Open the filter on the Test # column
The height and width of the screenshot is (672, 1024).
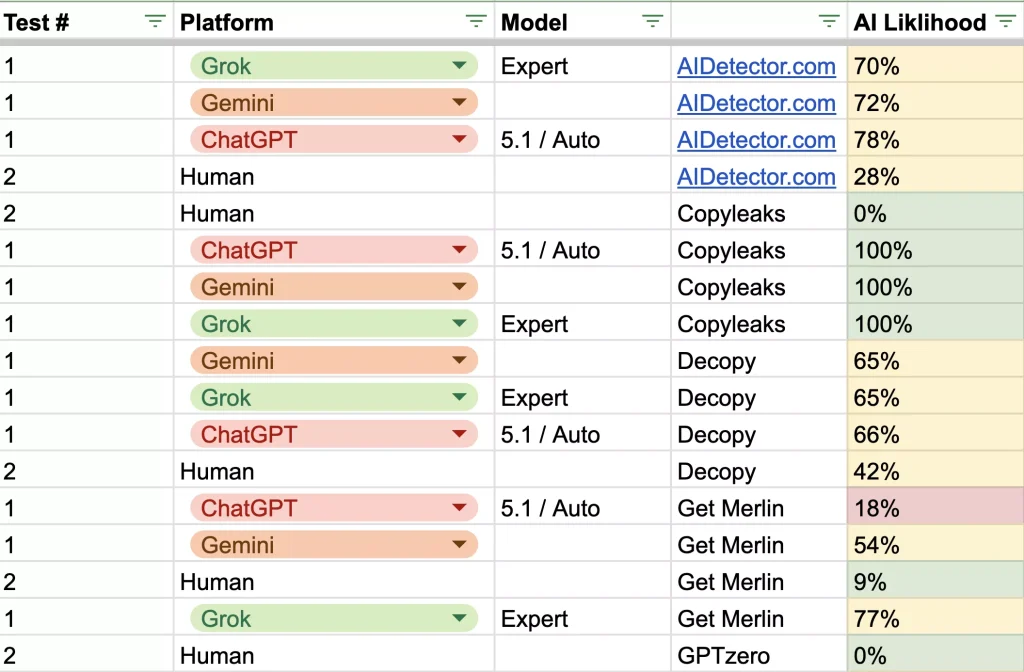[155, 21]
